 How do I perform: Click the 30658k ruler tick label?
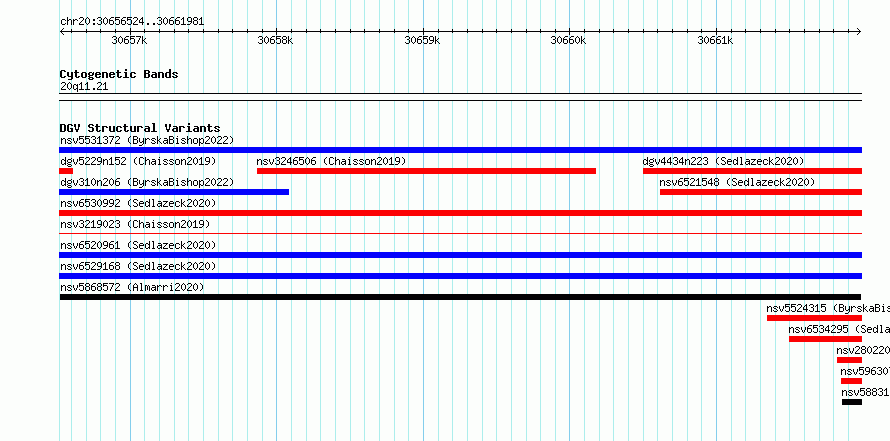(x=275, y=40)
